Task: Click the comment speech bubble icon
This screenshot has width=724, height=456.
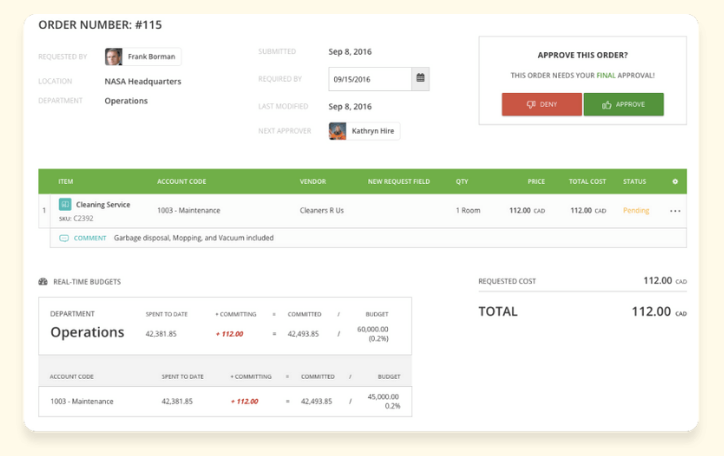Action: [64, 238]
